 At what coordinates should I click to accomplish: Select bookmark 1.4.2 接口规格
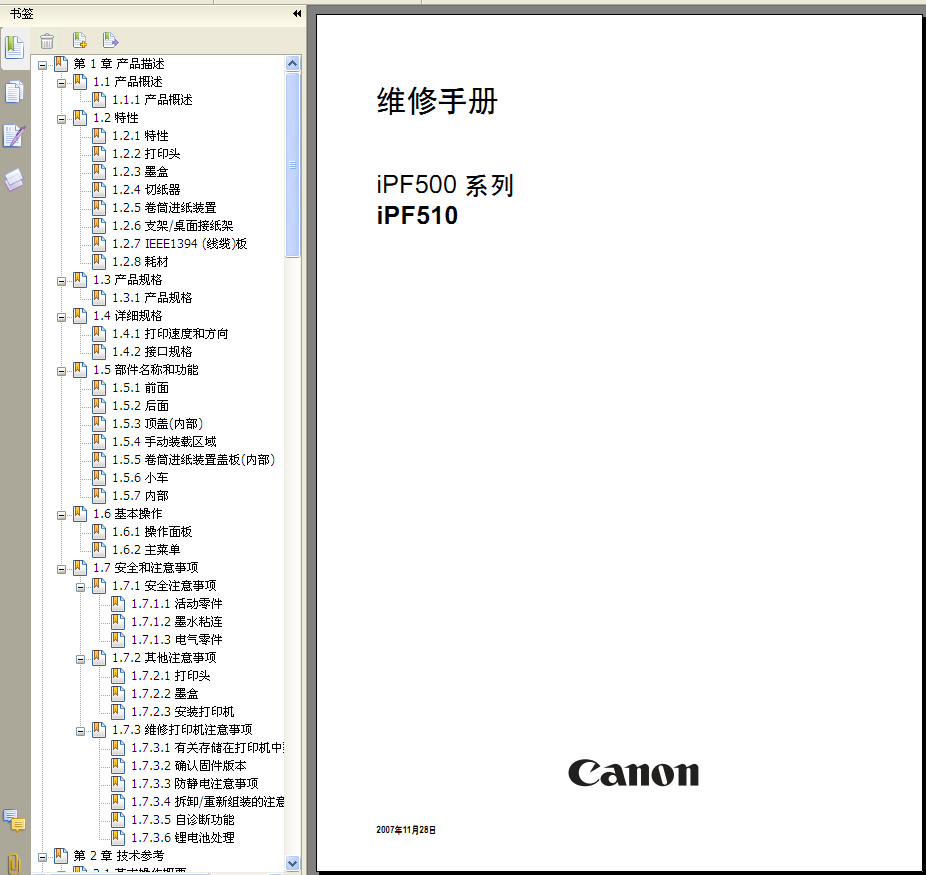(x=152, y=352)
